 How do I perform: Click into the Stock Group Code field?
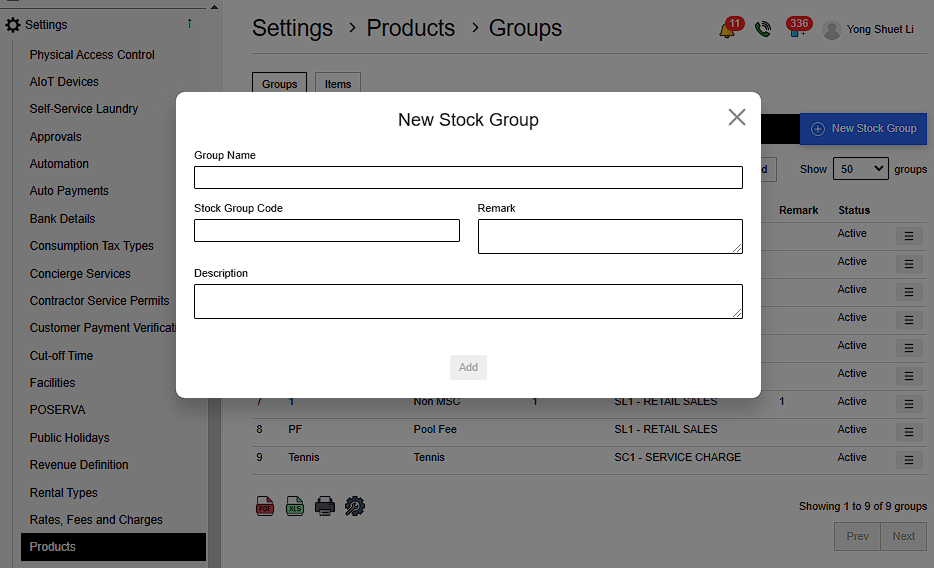(327, 231)
